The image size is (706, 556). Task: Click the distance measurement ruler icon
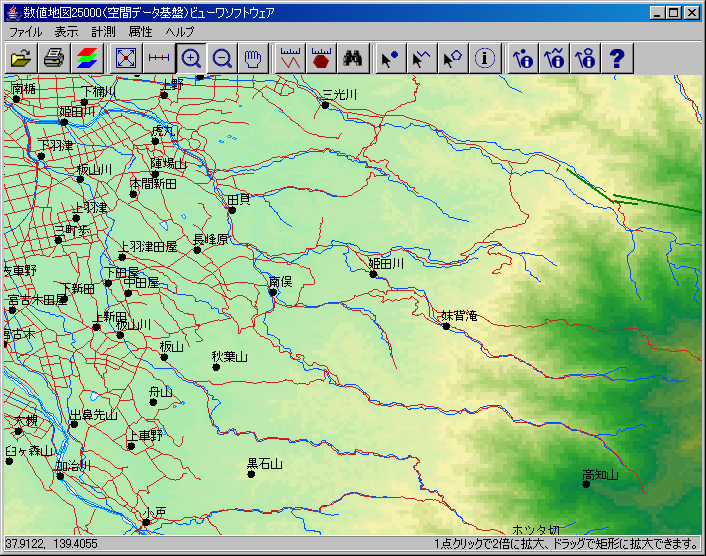[x=290, y=59]
